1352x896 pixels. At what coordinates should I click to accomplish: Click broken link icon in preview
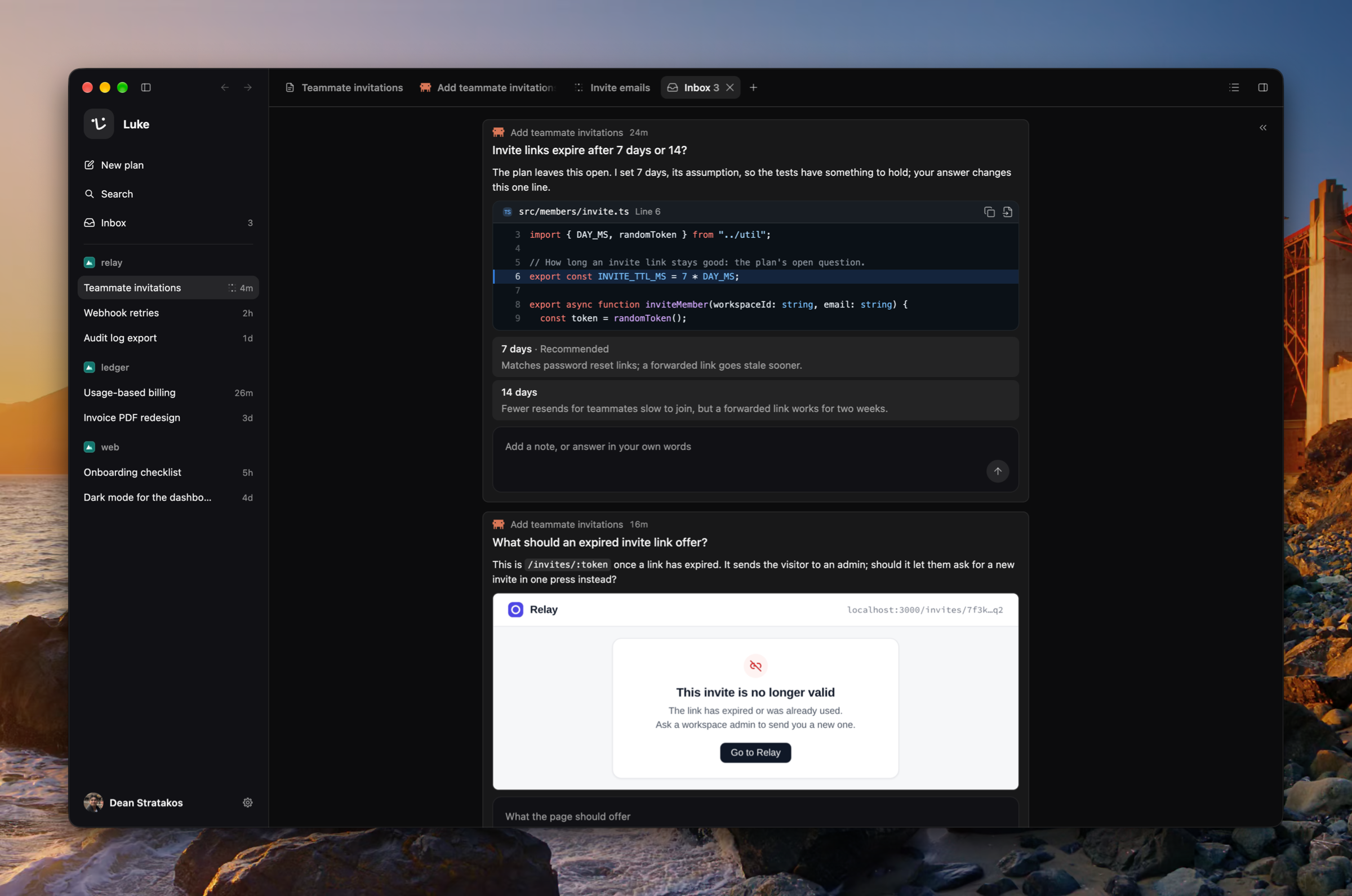755,666
